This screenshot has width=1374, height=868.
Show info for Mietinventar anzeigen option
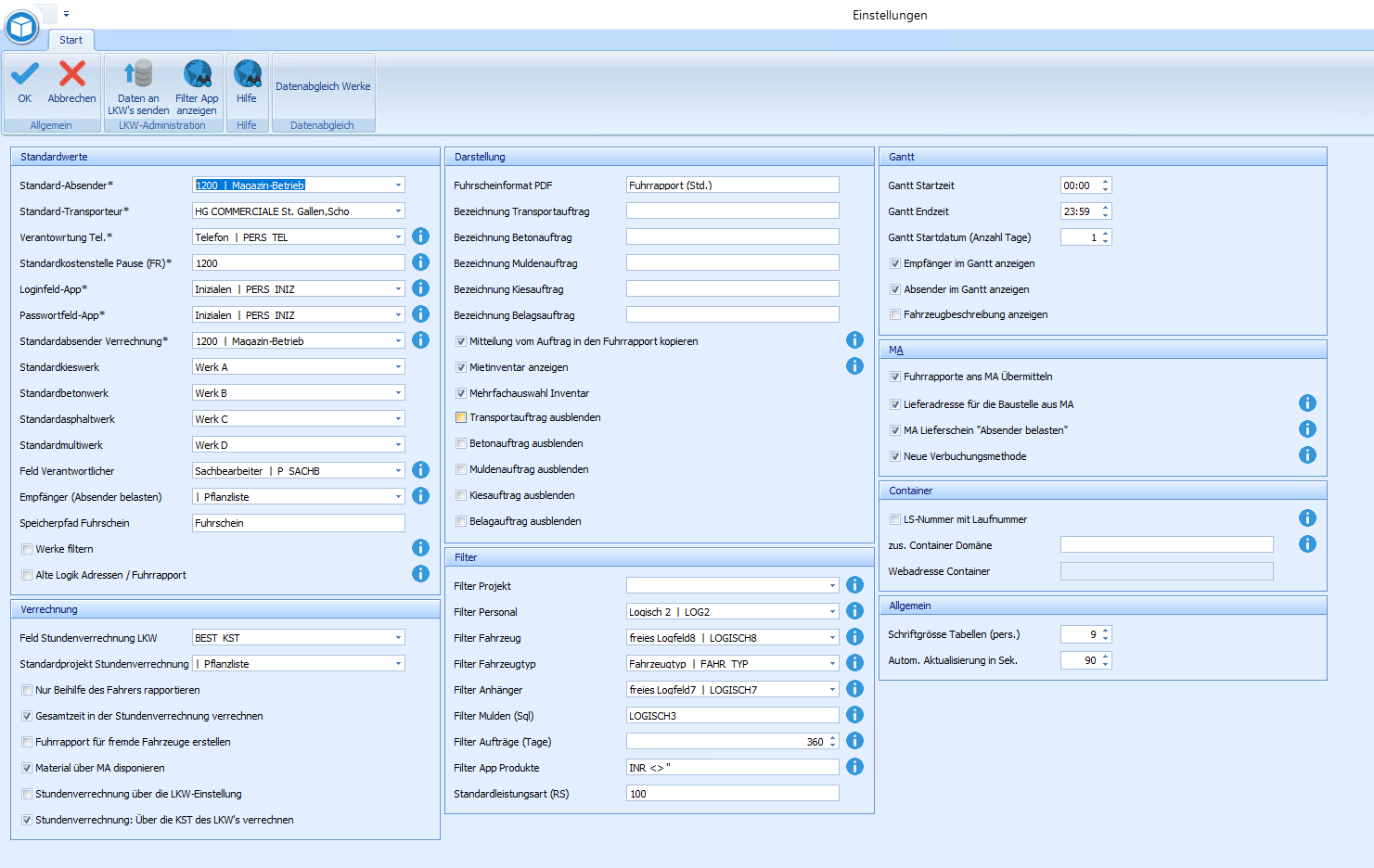pyautogui.click(x=855, y=366)
